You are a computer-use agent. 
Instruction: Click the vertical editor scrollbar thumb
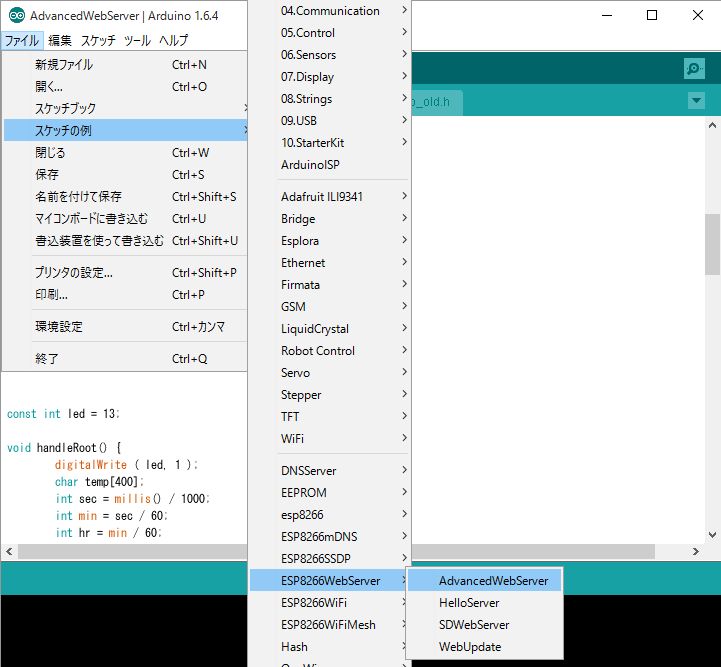point(712,245)
